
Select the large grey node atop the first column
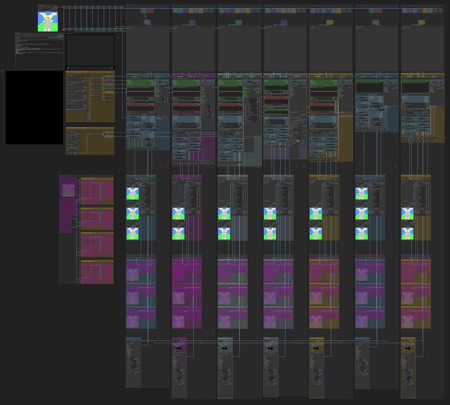point(148,49)
